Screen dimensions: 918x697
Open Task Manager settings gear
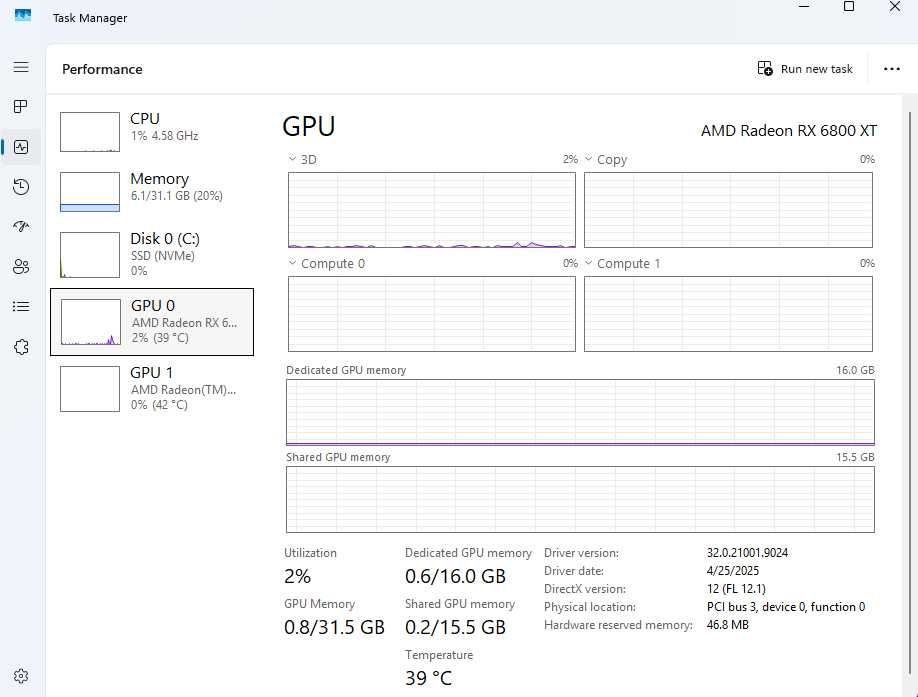point(21,676)
